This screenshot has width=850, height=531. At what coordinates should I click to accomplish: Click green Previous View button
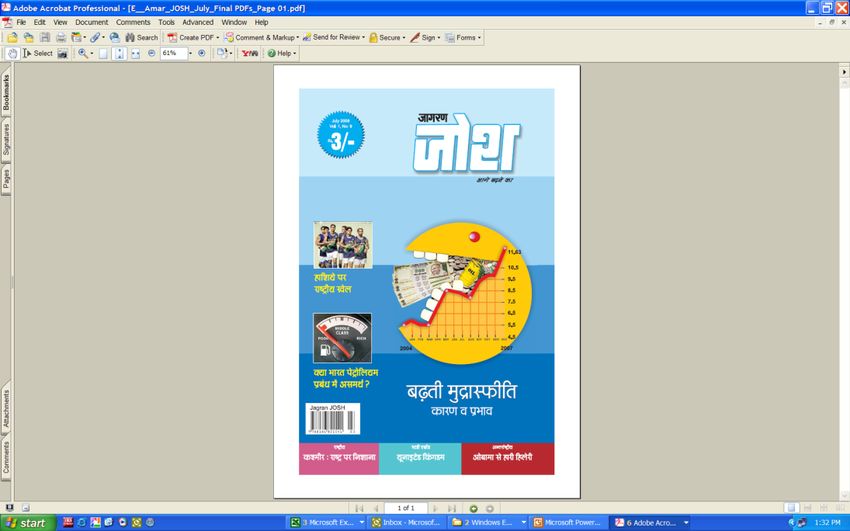tap(473, 508)
